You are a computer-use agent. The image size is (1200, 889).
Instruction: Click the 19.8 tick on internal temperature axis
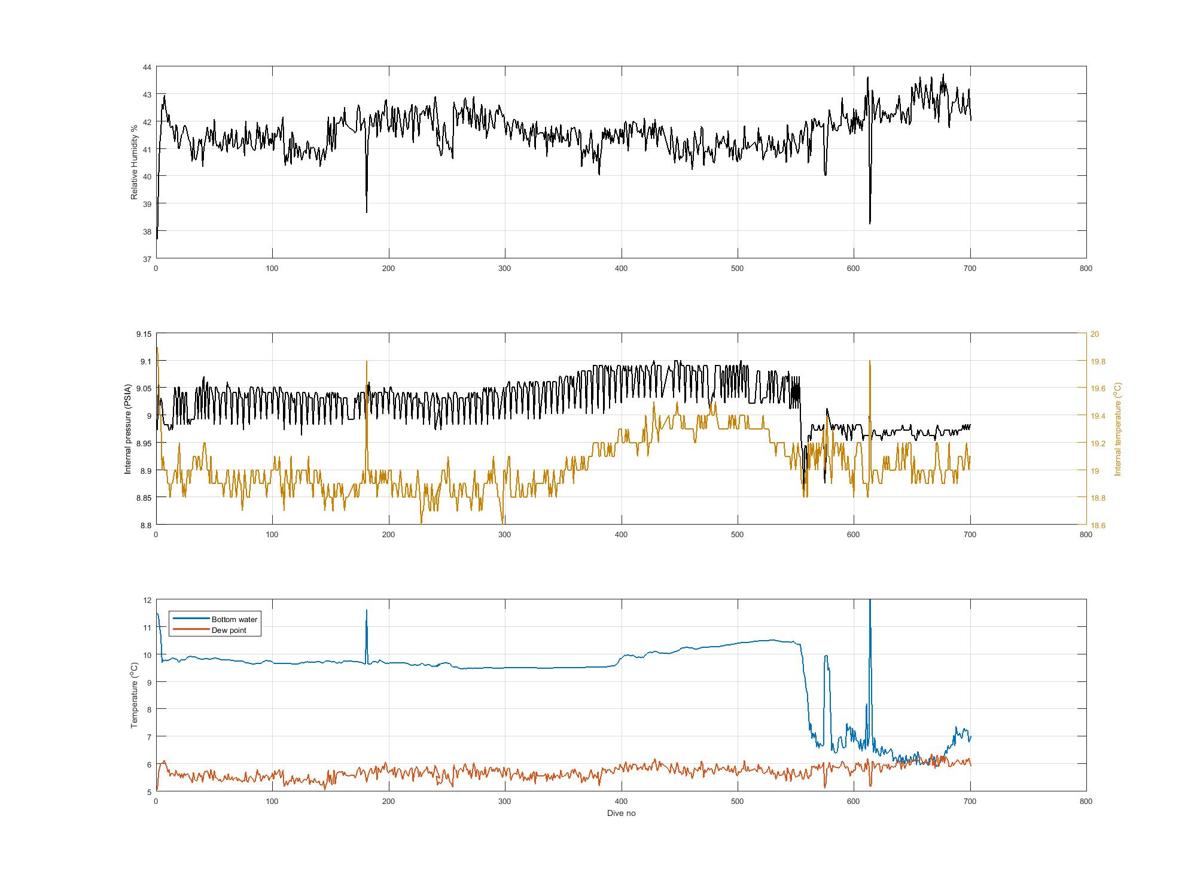[1097, 361]
